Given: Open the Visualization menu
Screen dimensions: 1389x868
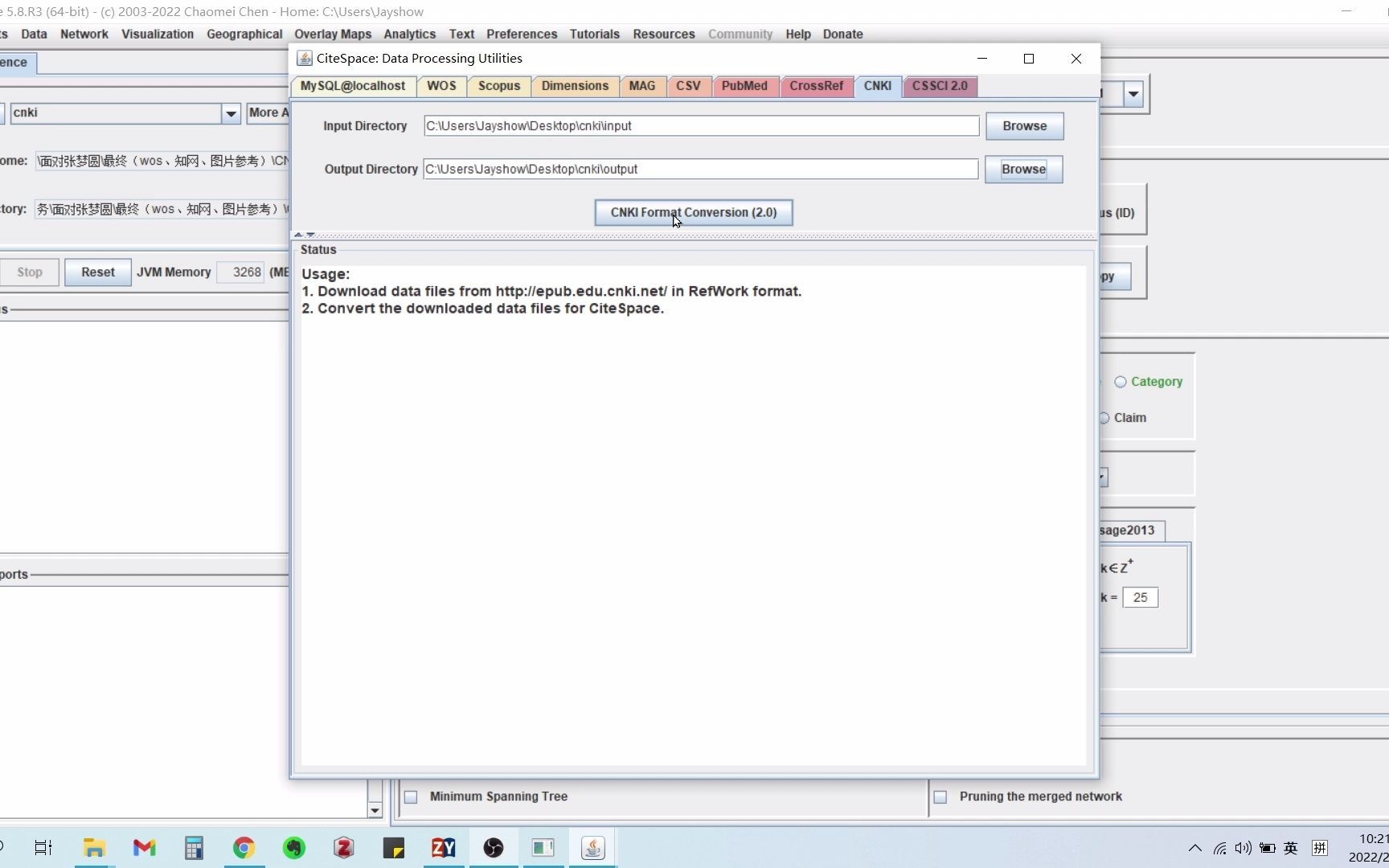Looking at the screenshot, I should tap(158, 34).
